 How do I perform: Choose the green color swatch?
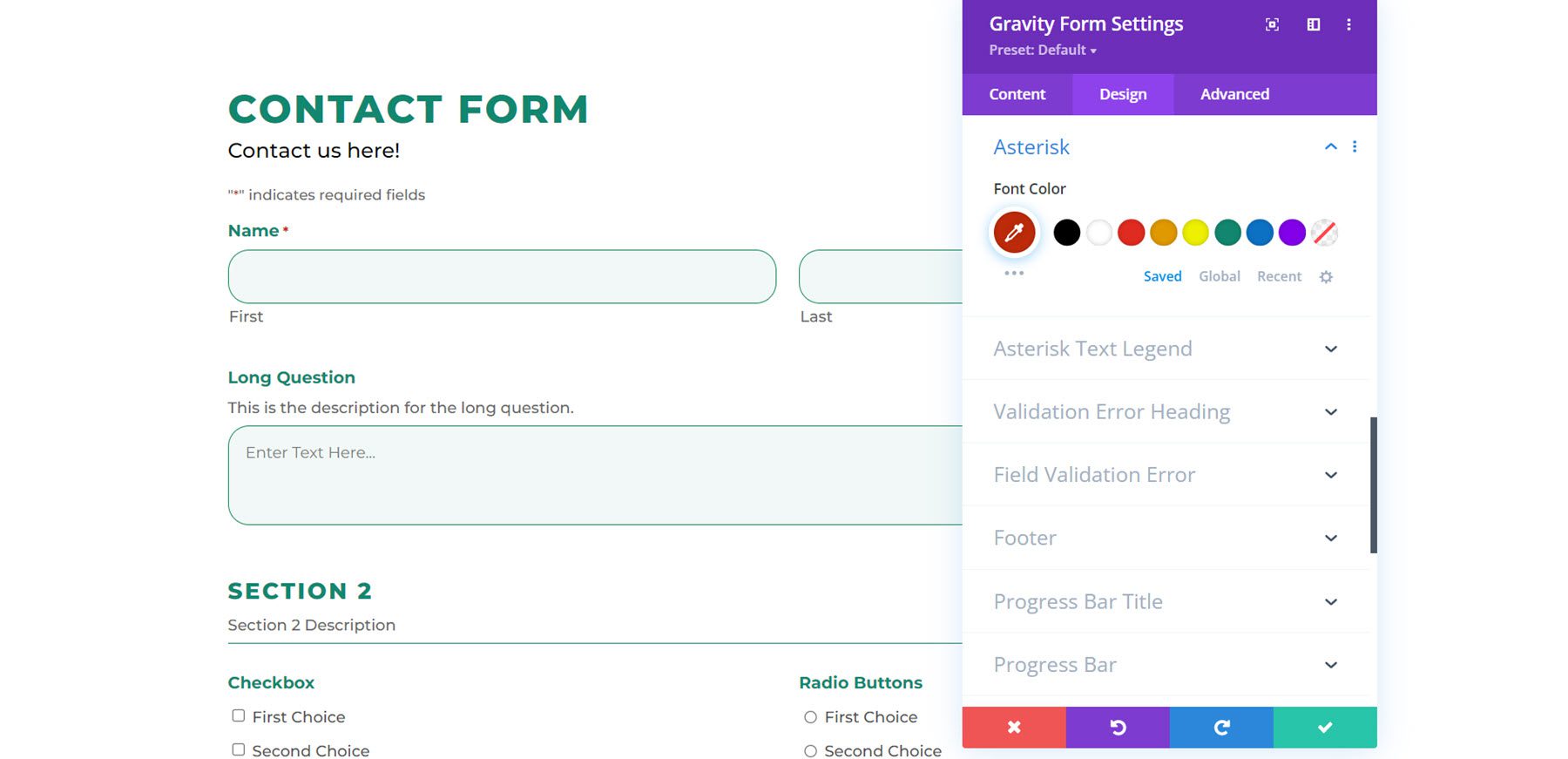tap(1227, 233)
